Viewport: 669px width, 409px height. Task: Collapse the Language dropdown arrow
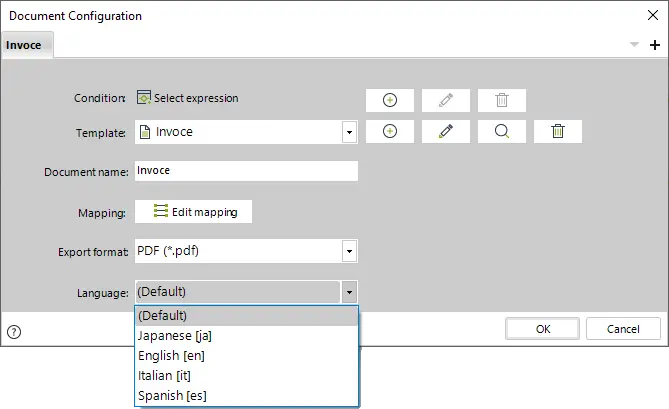point(349,292)
